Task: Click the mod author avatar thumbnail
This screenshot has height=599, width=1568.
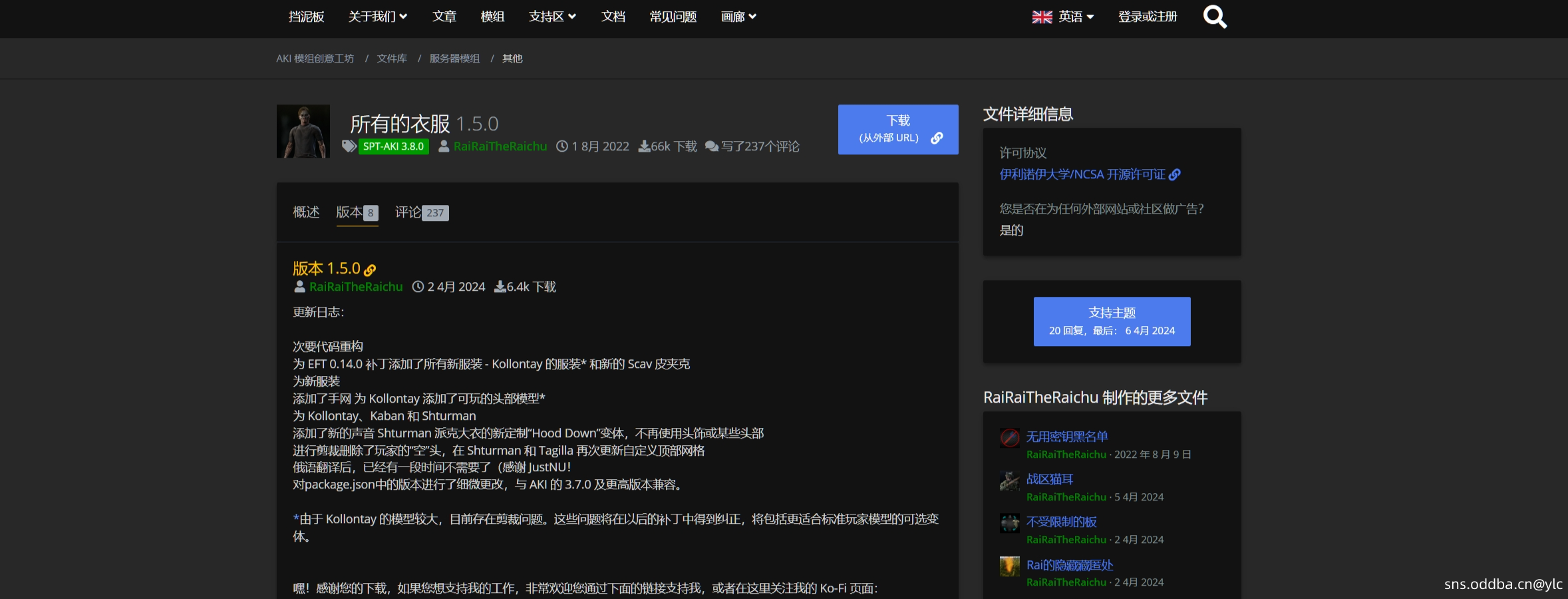Action: (x=303, y=131)
